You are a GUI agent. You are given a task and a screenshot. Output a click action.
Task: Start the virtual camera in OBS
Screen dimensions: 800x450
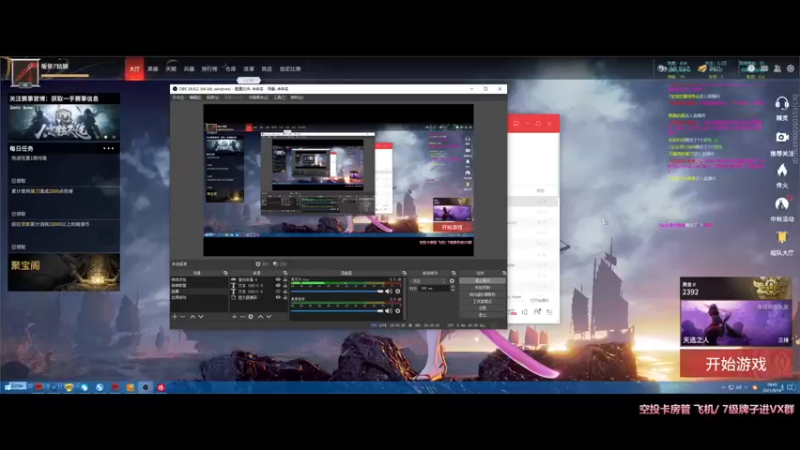pos(482,294)
